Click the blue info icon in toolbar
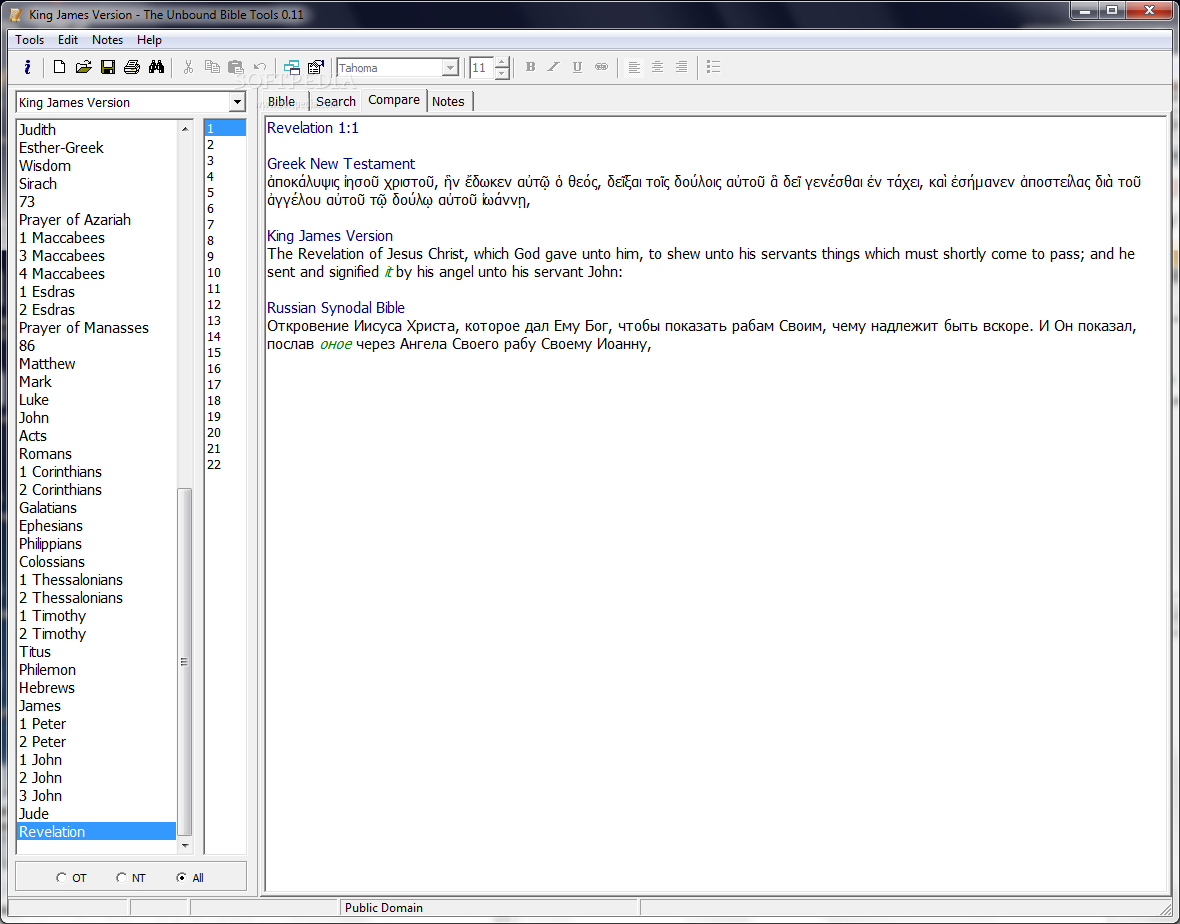The width and height of the screenshot is (1180, 924). pyautogui.click(x=27, y=67)
